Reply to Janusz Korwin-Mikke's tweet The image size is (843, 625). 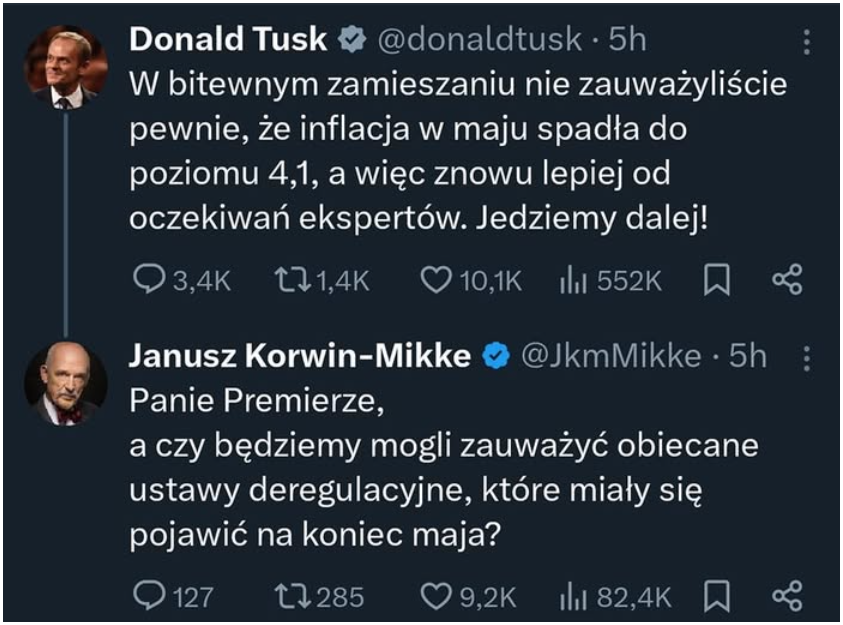150,597
